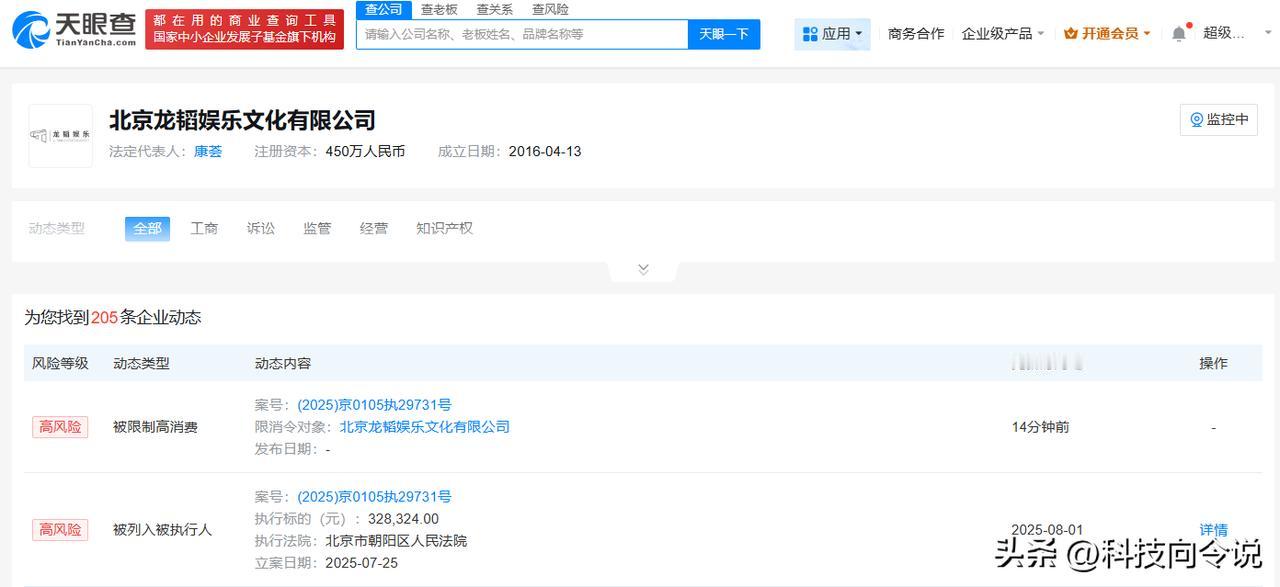The image size is (1280, 587).
Task: Click the crown icon beside 开通会员
Action: coord(1071,34)
